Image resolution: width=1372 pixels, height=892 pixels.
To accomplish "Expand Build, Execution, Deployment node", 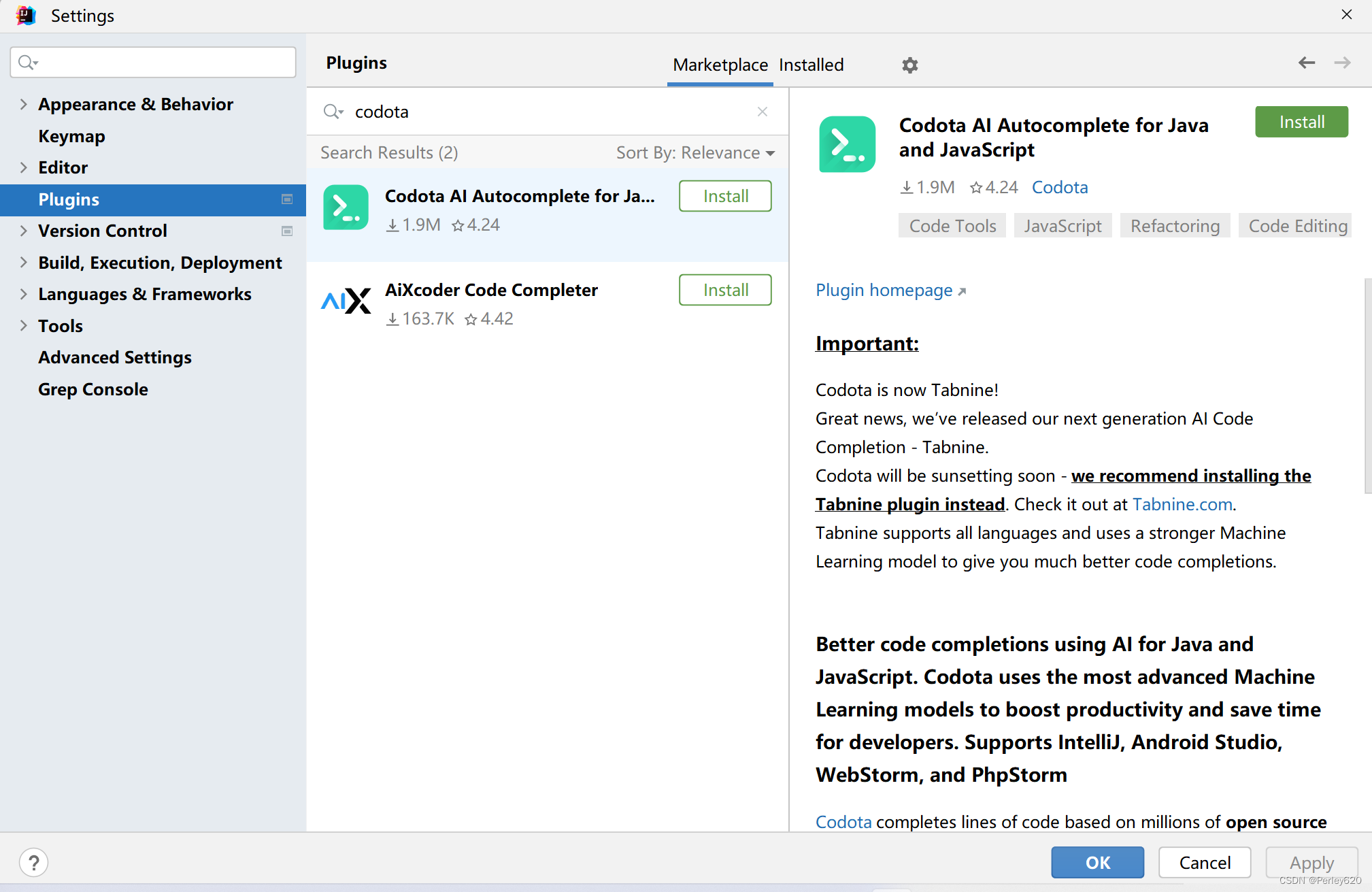I will tap(24, 263).
